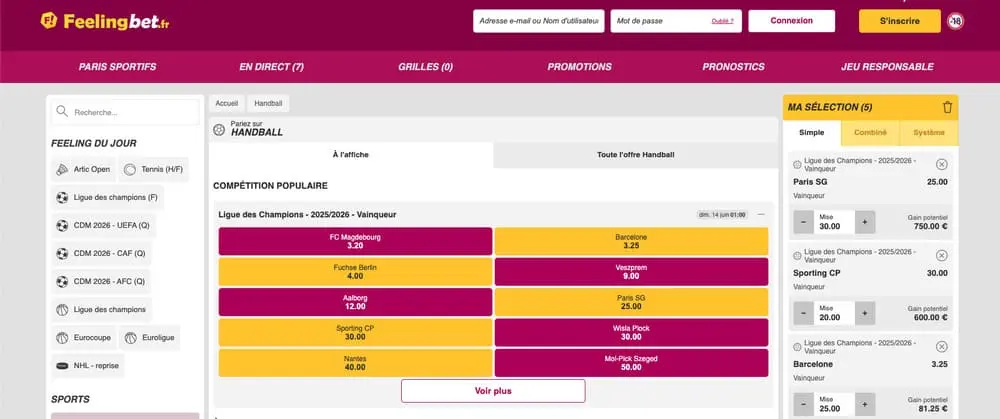
Task: Click the Connexion button
Action: click(791, 21)
